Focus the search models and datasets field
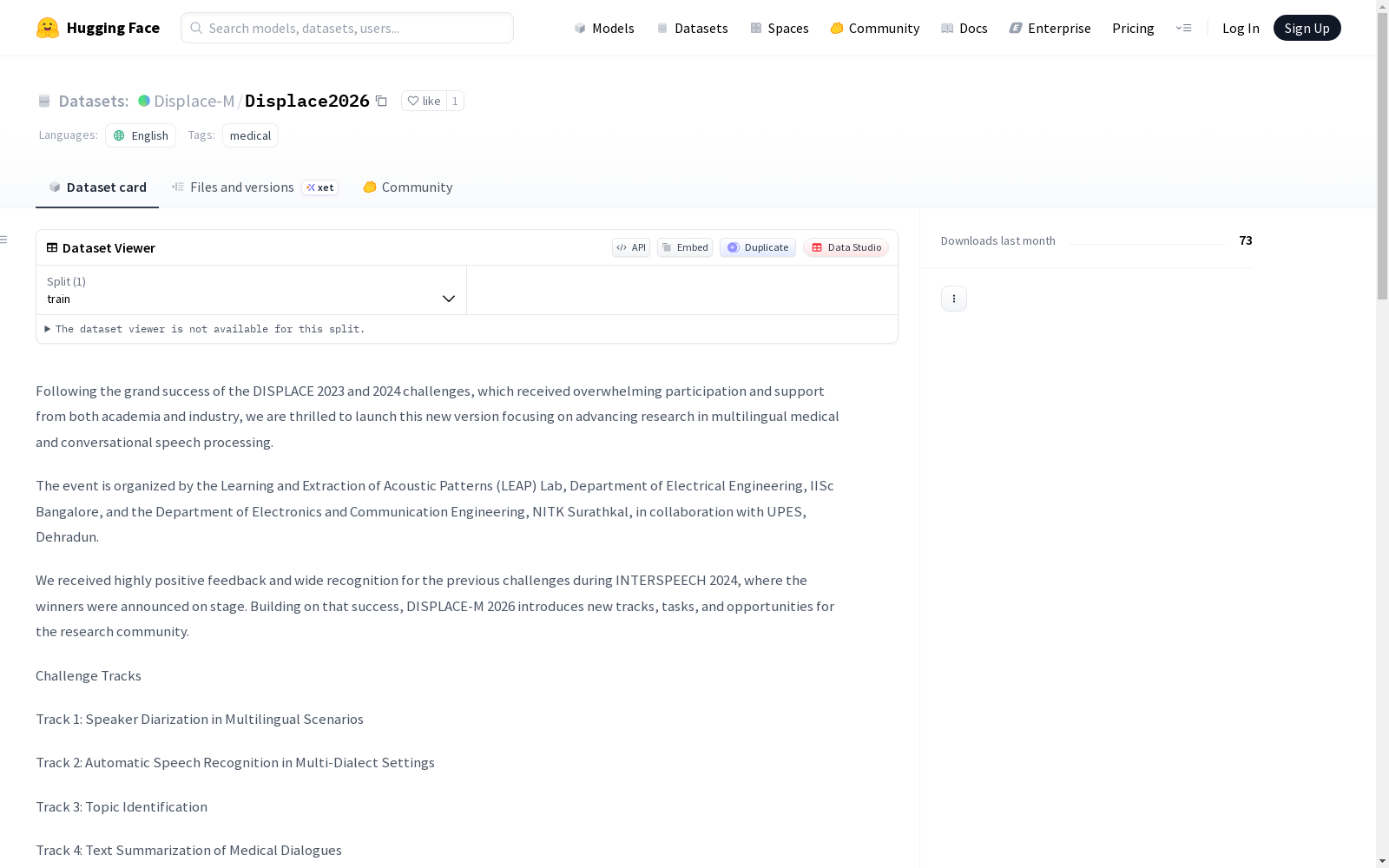Viewport: 1389px width, 868px height. (x=347, y=28)
